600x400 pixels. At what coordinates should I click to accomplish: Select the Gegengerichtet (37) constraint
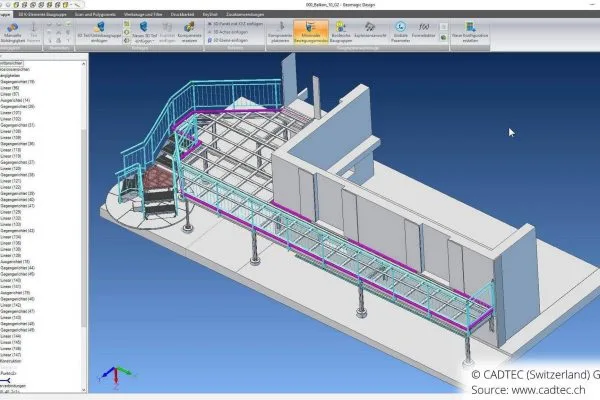[18, 162]
